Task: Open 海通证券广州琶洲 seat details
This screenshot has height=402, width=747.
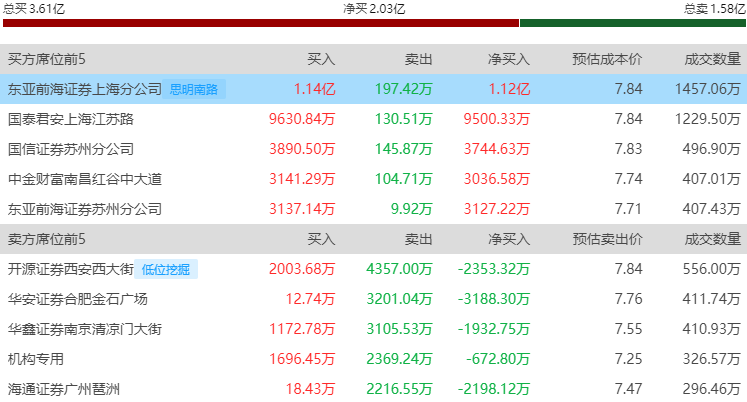Action: click(x=64, y=389)
